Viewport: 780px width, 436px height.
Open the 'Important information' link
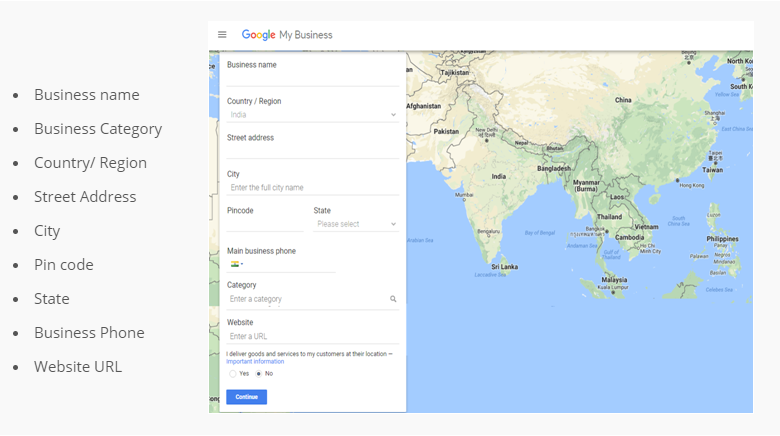(255, 362)
